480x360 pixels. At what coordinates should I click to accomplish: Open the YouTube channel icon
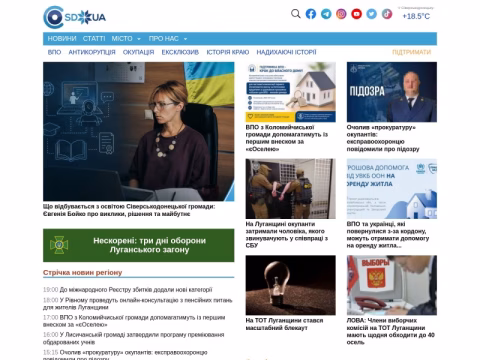click(x=356, y=14)
